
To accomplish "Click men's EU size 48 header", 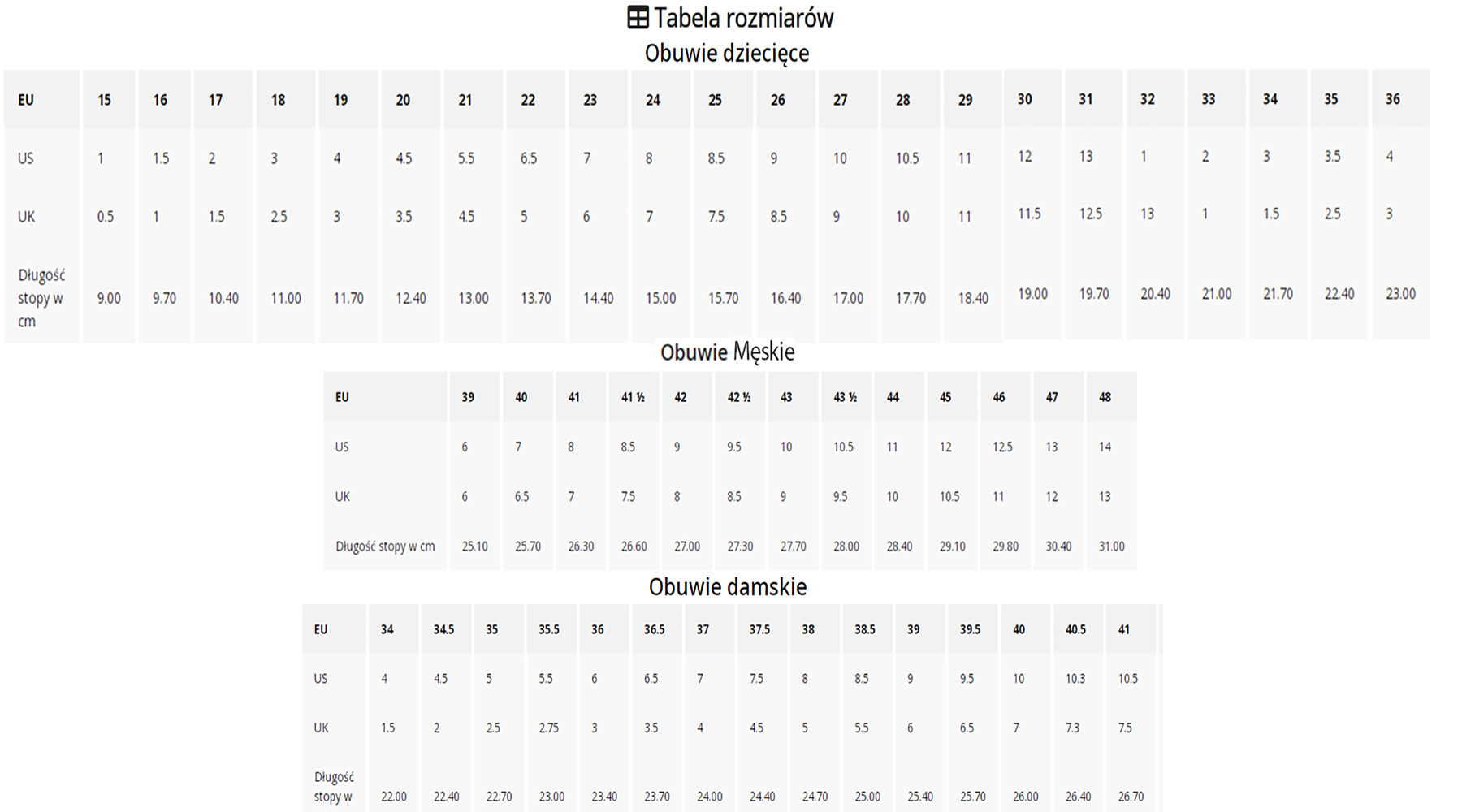I will [x=1105, y=397].
